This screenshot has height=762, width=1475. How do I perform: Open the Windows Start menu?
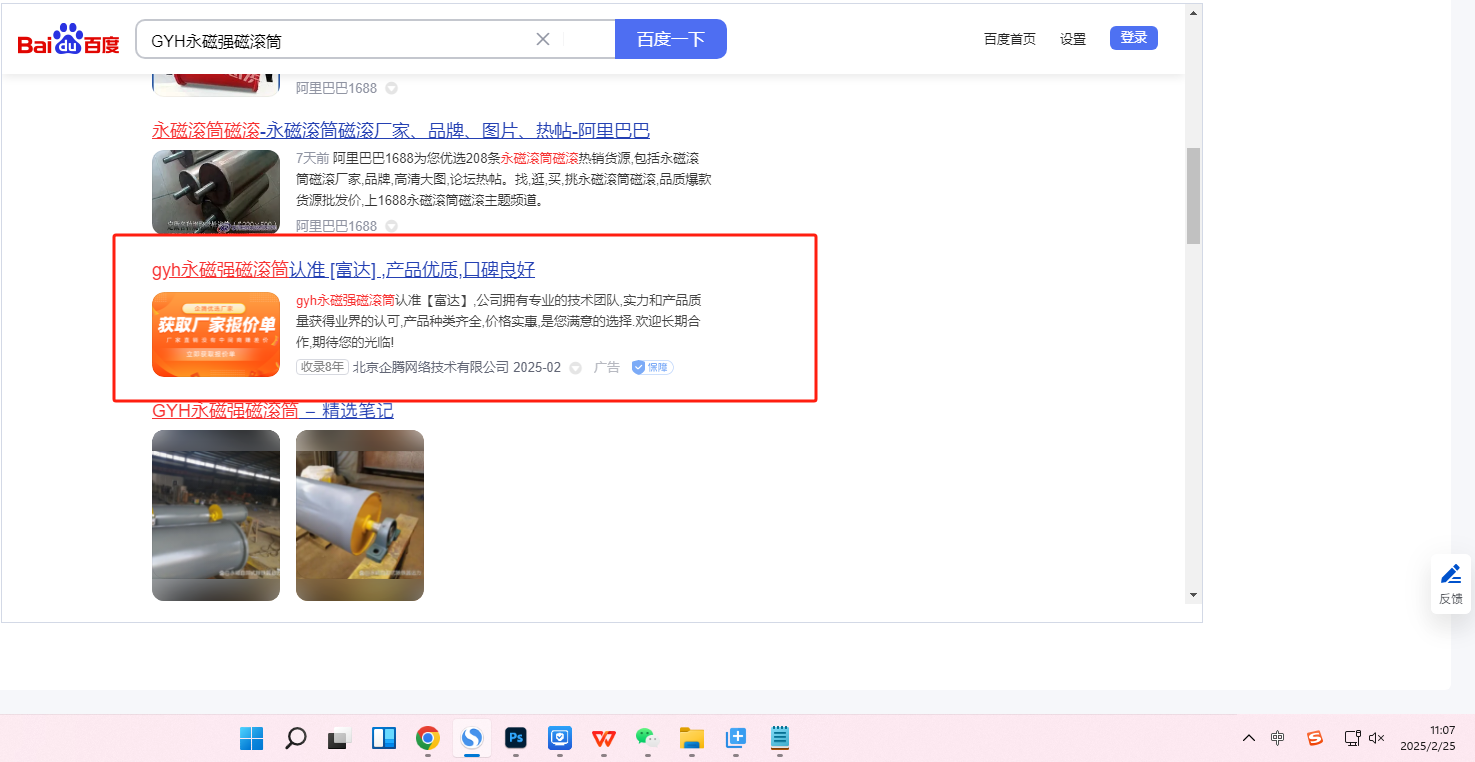click(251, 738)
